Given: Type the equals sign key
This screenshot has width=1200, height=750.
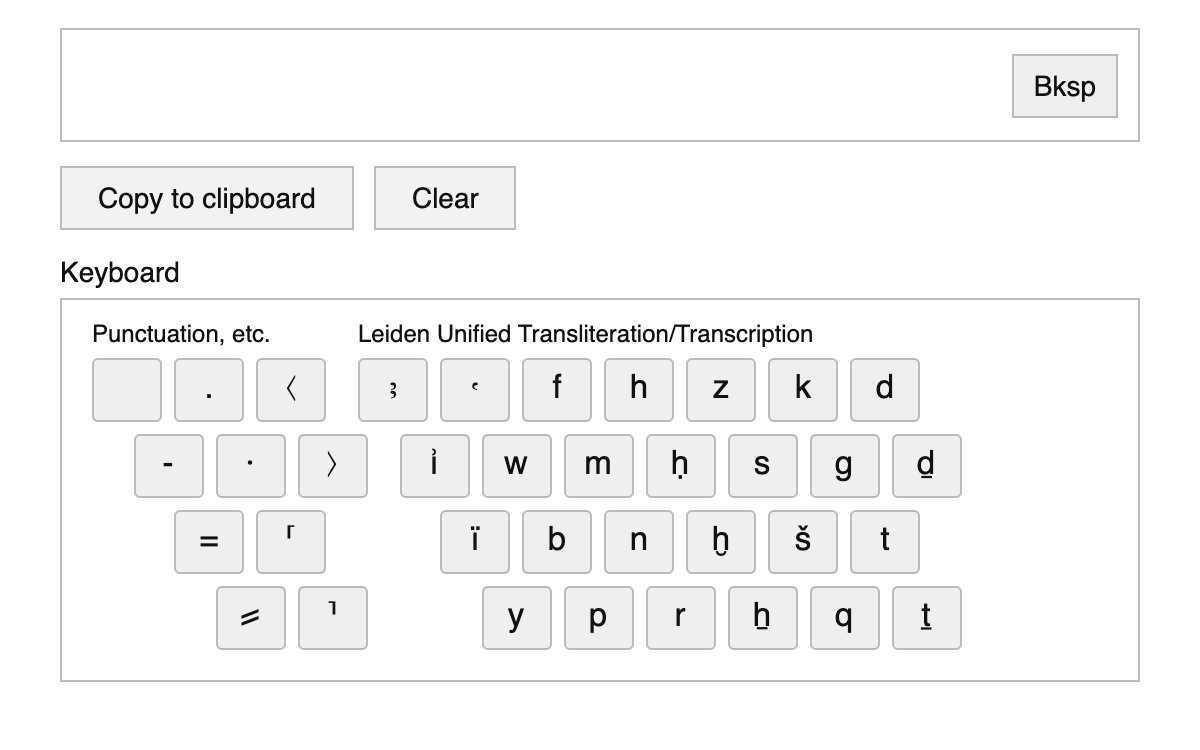Looking at the screenshot, I should pos(209,542).
